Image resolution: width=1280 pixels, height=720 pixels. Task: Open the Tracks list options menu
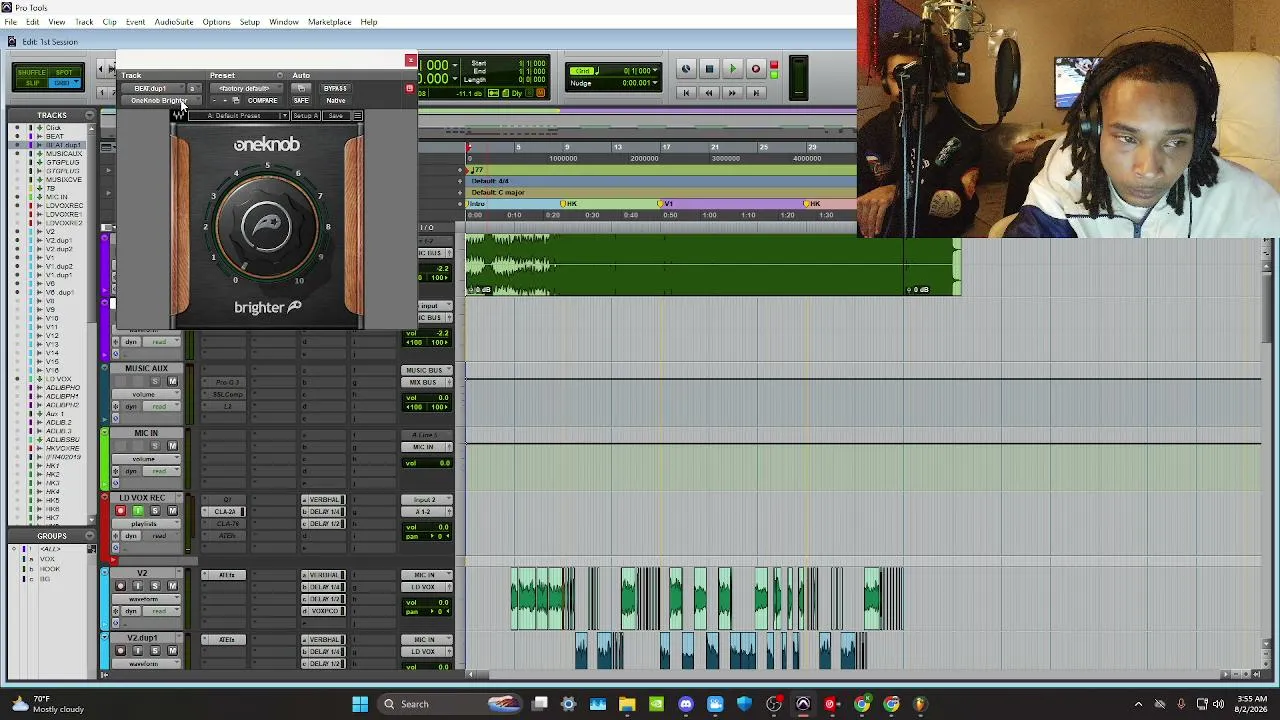click(x=89, y=116)
